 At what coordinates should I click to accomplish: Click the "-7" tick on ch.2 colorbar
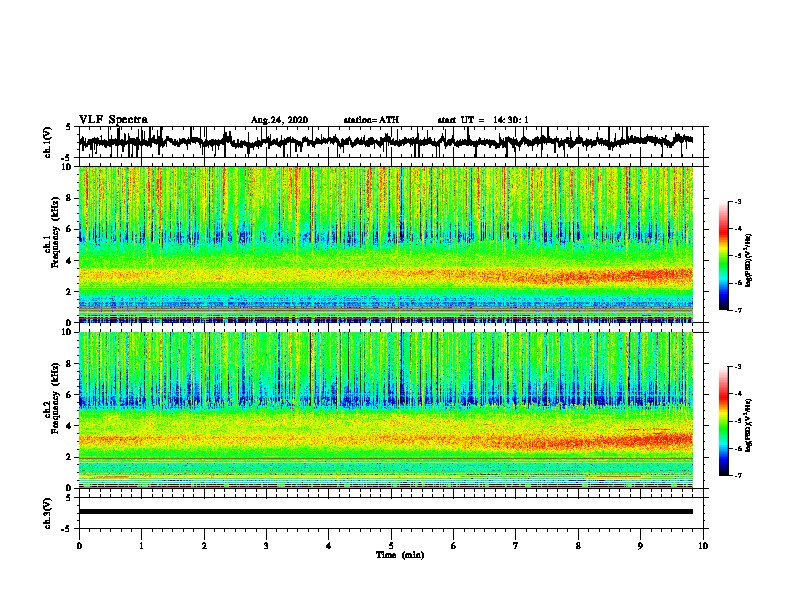[738, 475]
